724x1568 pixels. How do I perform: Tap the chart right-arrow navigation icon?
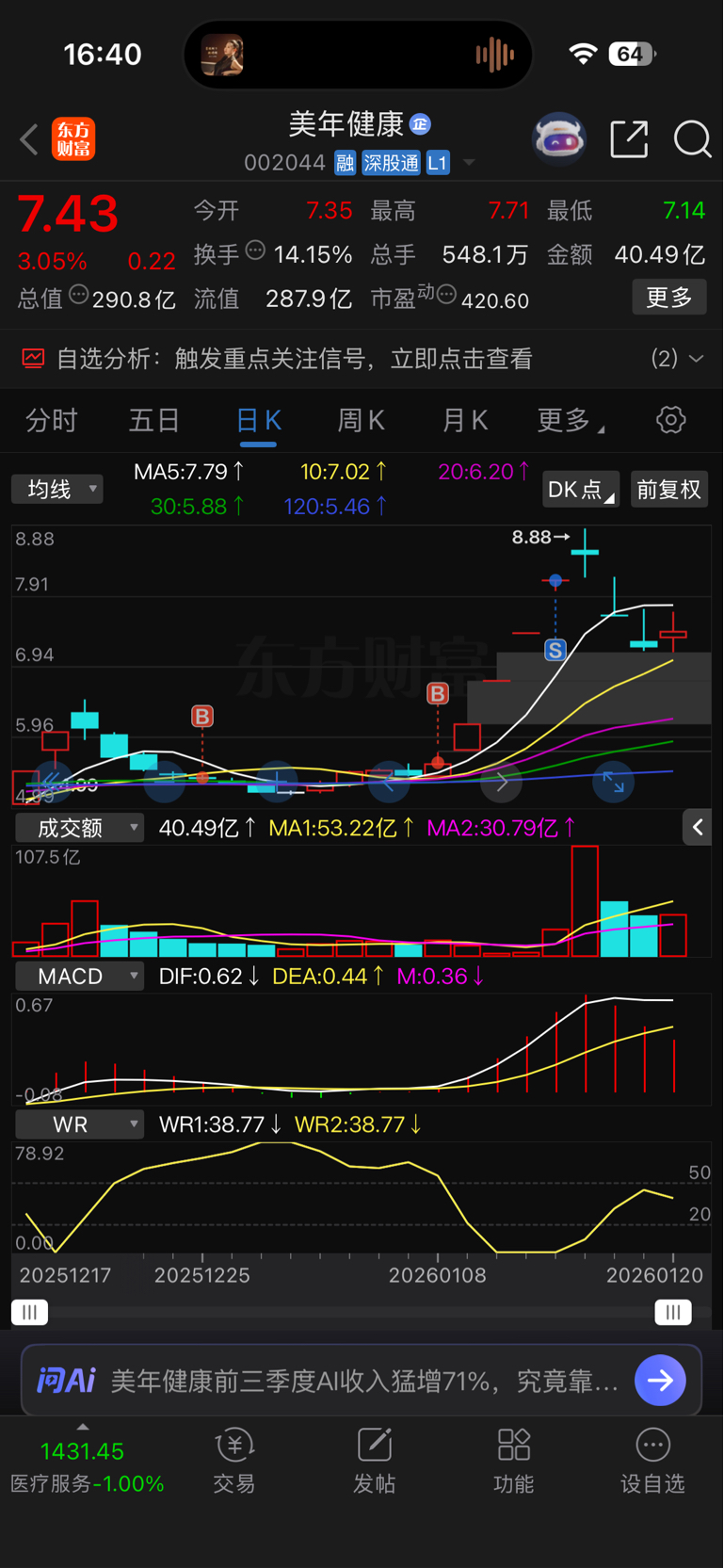(502, 782)
